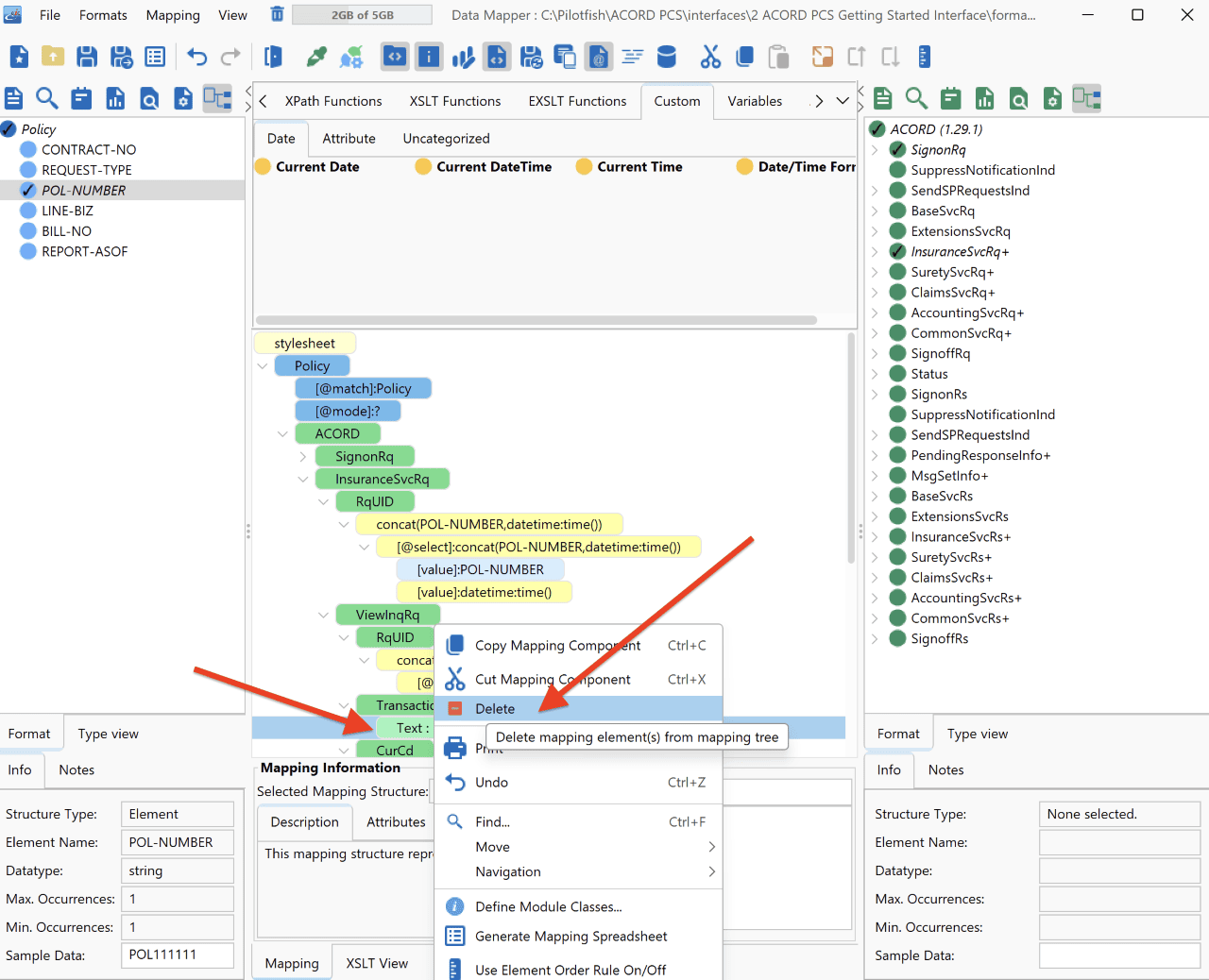Click the disk with refresh arrows icon
The image size is (1209, 980).
point(532,57)
